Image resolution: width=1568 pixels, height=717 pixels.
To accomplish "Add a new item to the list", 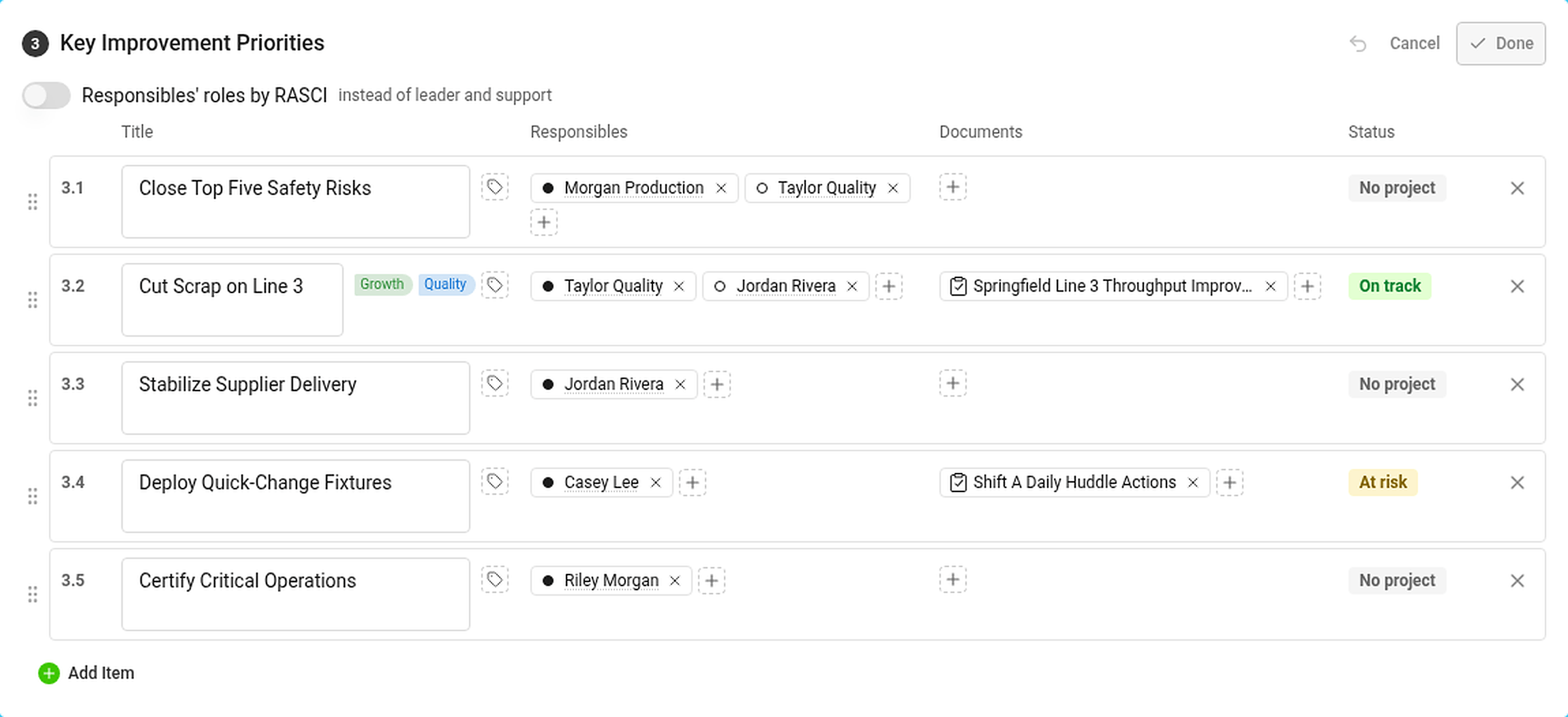I will tap(87, 673).
